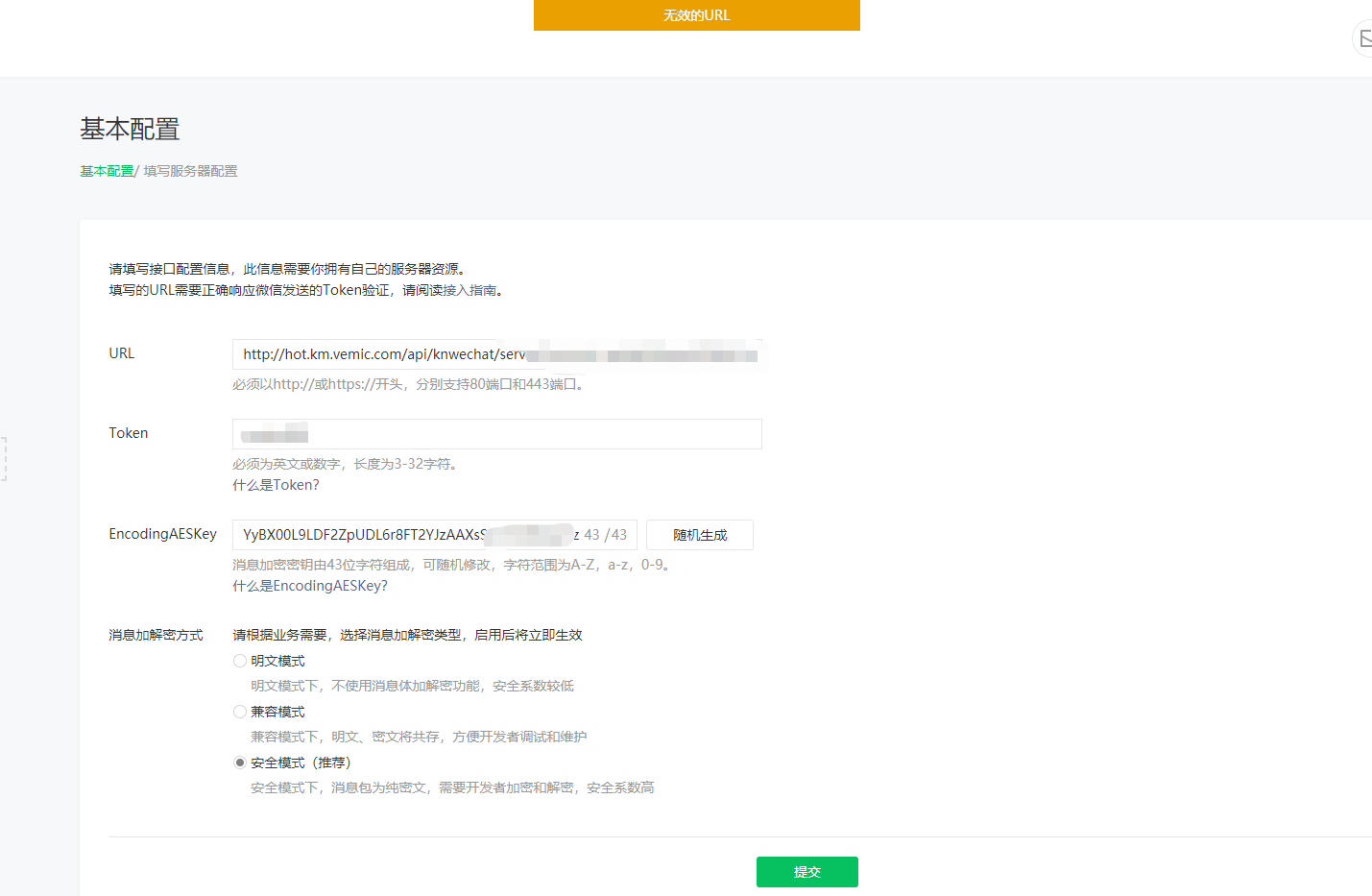Click the 无效的URL orange notification banner

coord(697,15)
